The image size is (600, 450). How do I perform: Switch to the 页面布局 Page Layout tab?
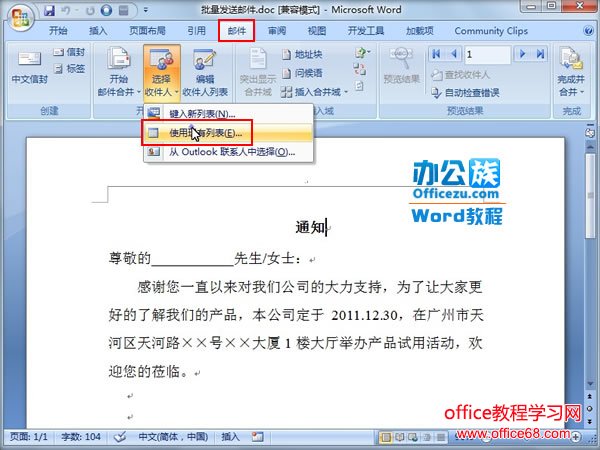[147, 31]
